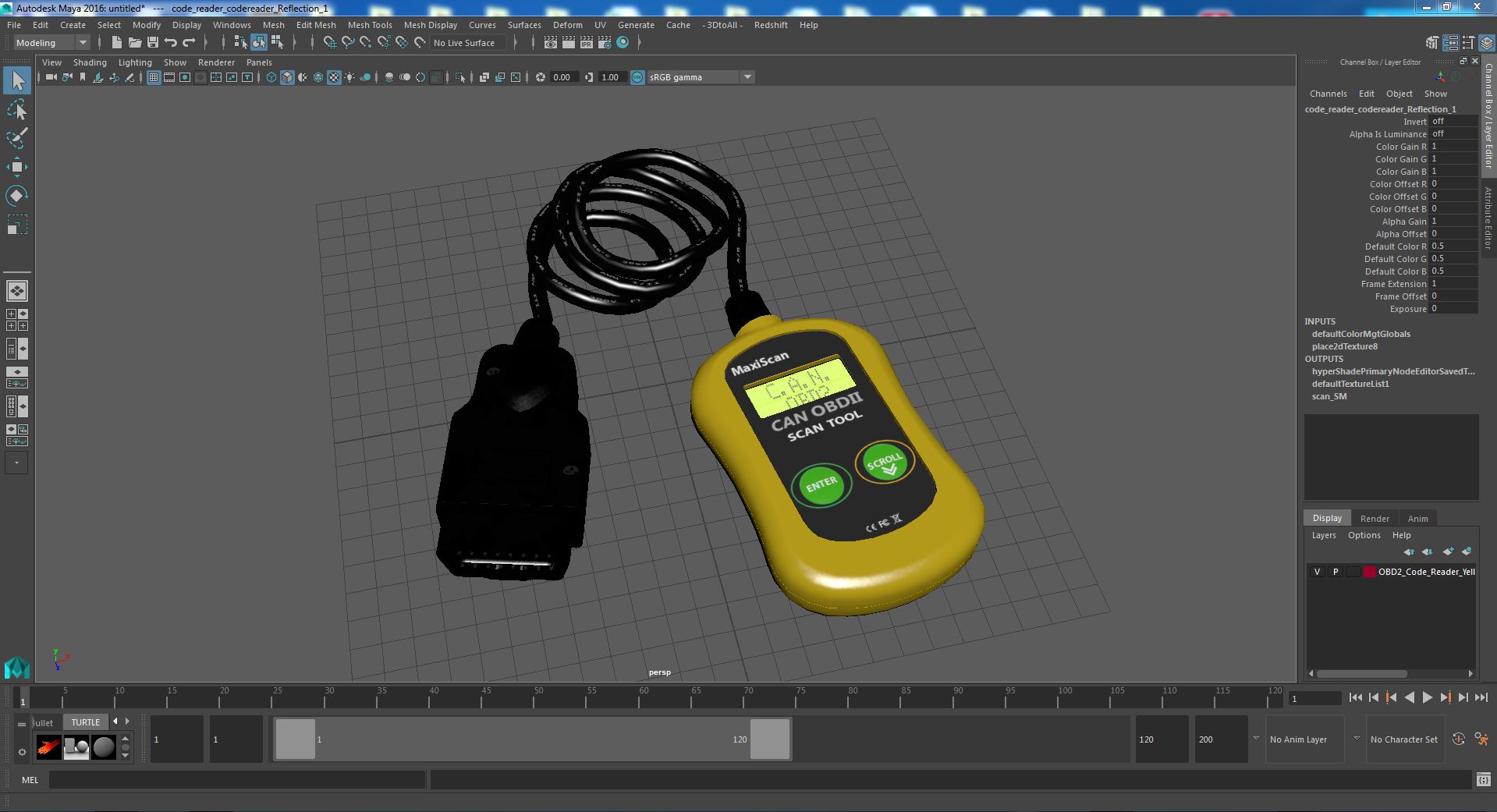Toggle visibility V of OBD2_Code_Reader layer
The height and width of the screenshot is (812, 1497).
pyautogui.click(x=1317, y=572)
